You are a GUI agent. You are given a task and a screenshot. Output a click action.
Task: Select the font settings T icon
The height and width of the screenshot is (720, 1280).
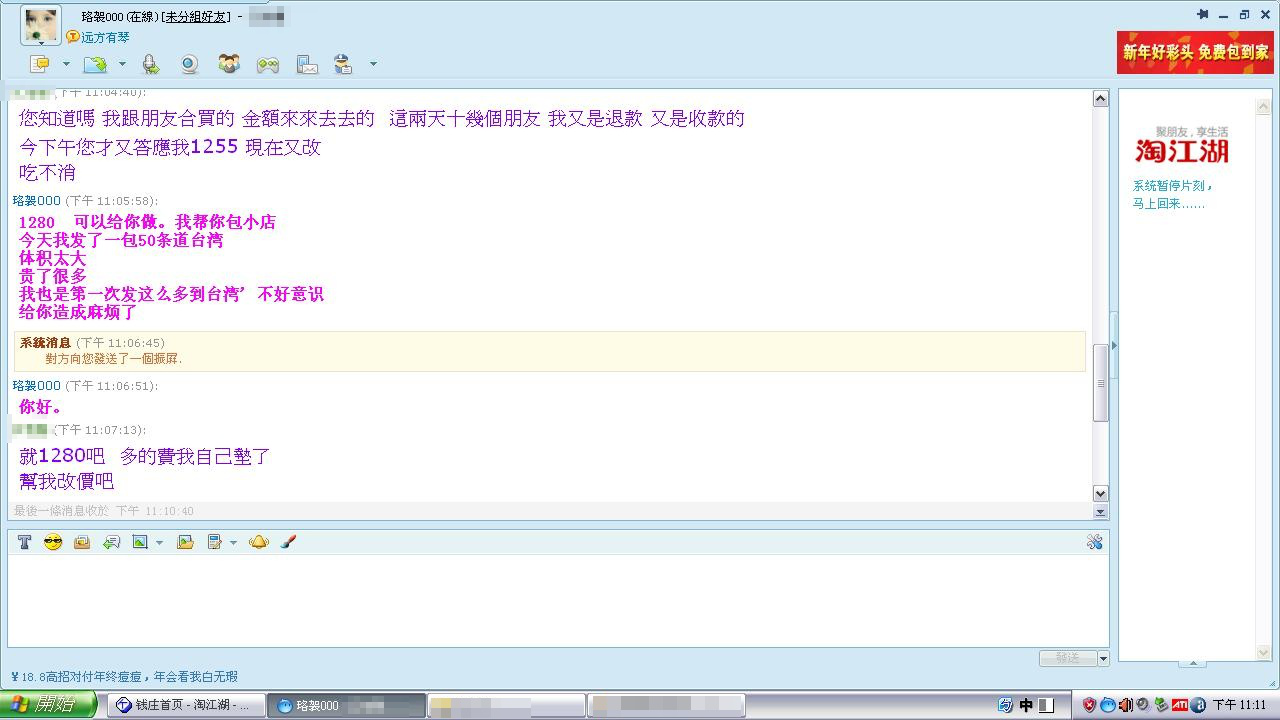24,542
